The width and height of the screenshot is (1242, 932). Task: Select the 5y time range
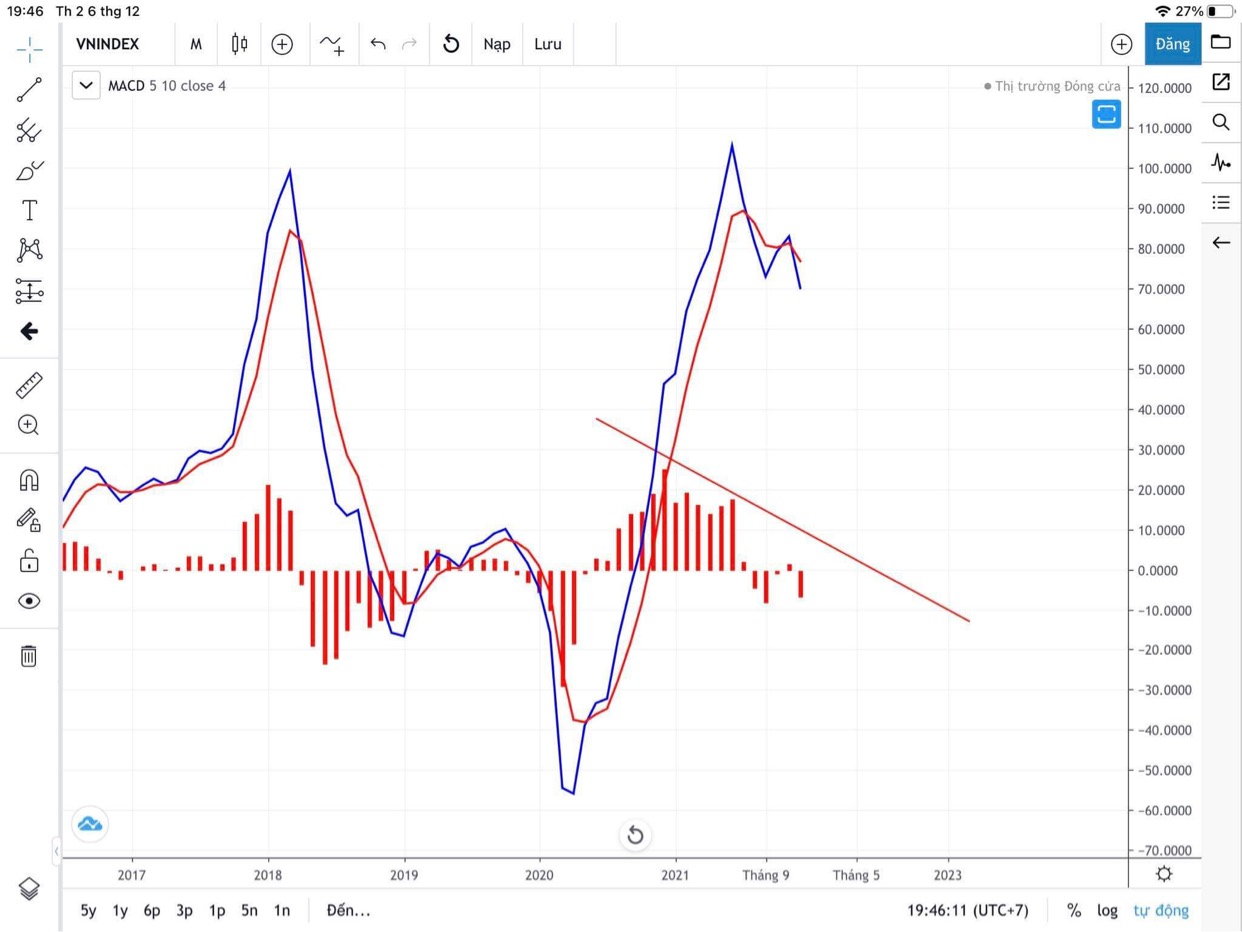88,910
